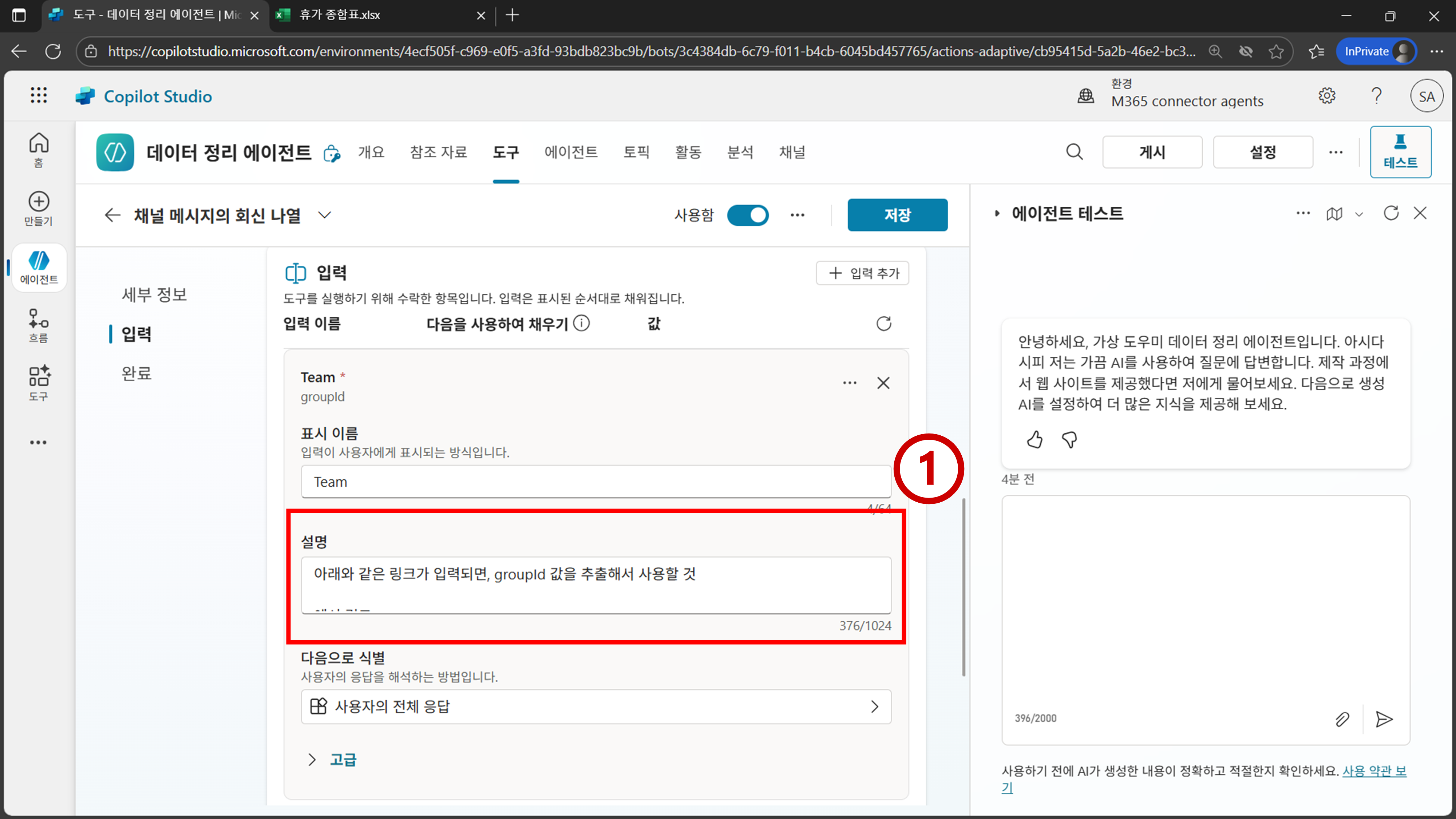Click the paperclip attach file icon

click(1342, 719)
